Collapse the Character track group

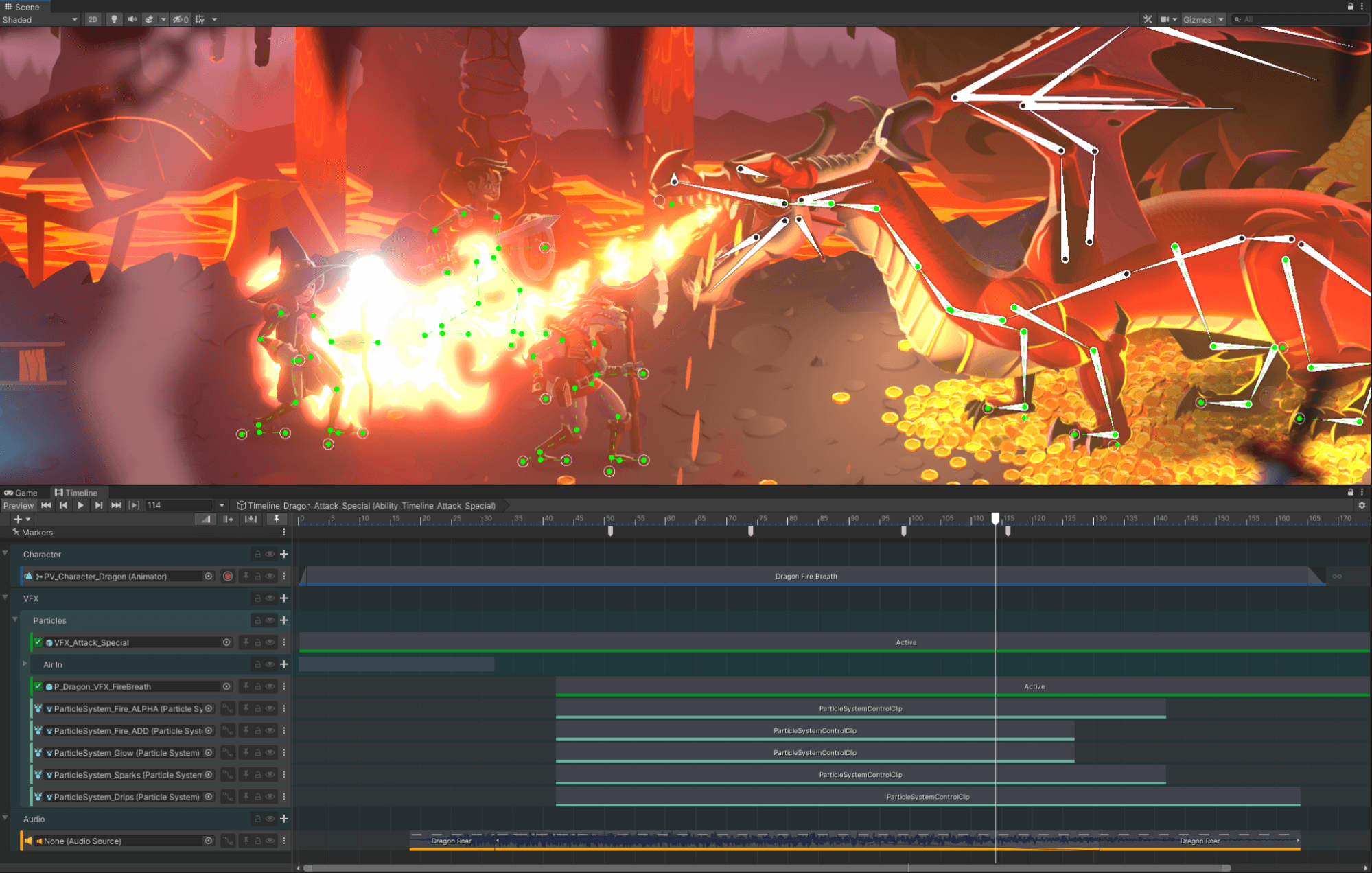[5, 553]
